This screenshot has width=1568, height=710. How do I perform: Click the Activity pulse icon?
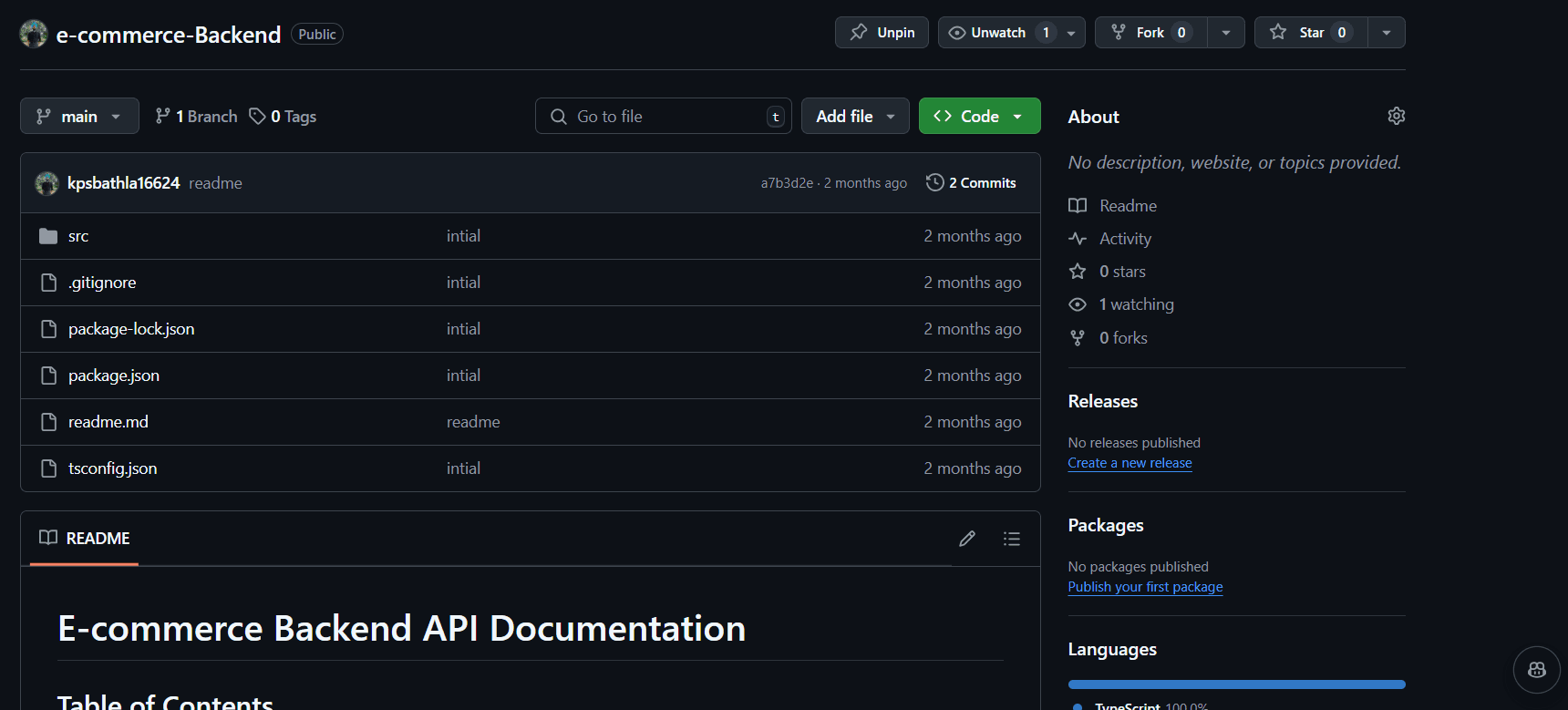tap(1078, 239)
